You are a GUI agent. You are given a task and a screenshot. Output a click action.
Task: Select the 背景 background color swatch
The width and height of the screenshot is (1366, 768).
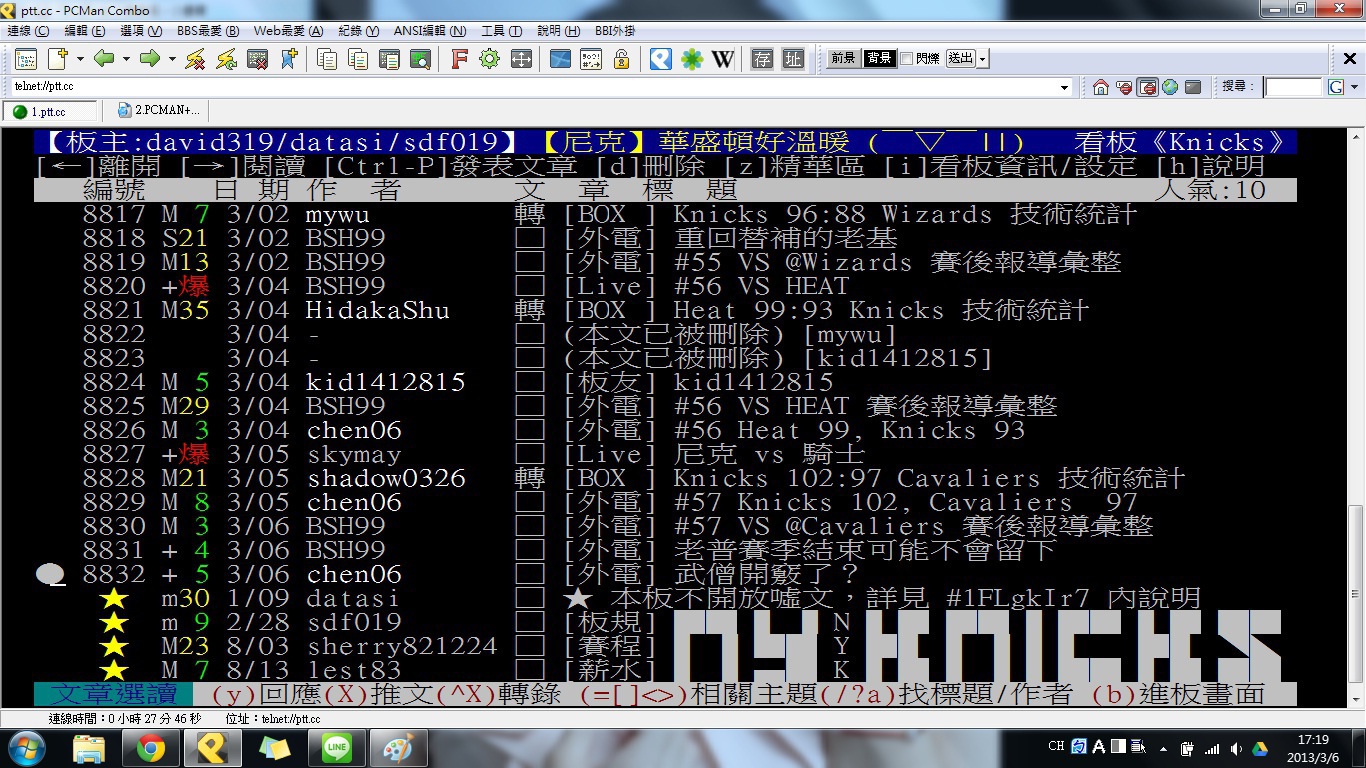click(x=879, y=59)
